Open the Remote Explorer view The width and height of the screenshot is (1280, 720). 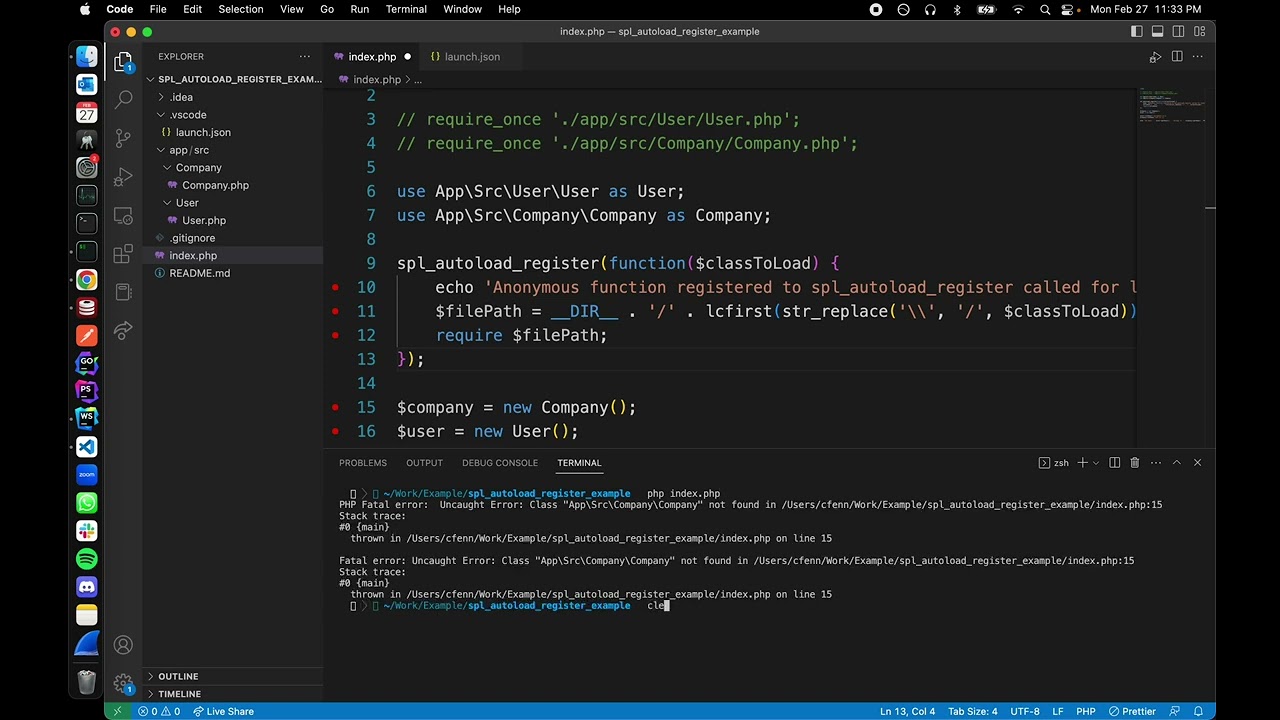(x=123, y=216)
